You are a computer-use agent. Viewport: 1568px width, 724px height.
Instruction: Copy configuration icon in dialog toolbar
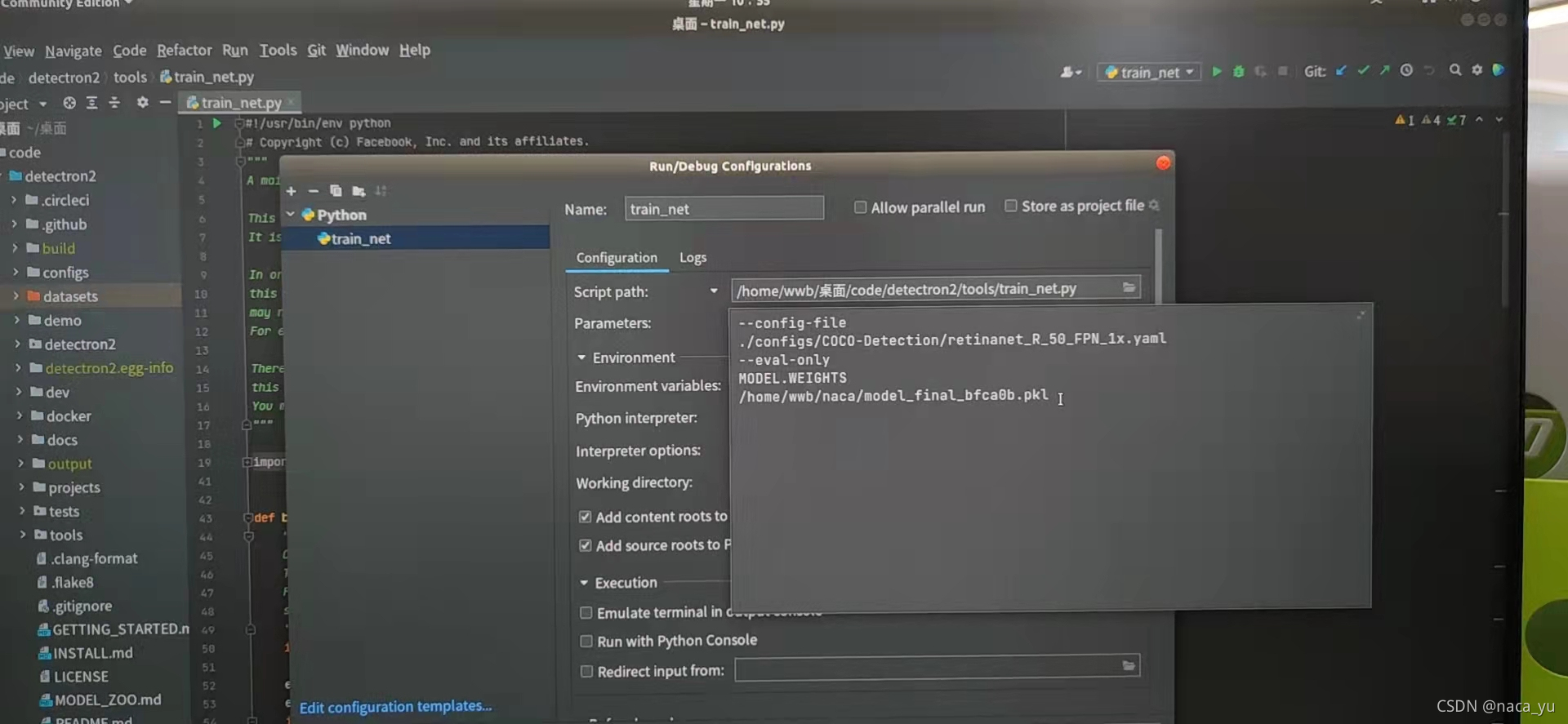(x=336, y=191)
